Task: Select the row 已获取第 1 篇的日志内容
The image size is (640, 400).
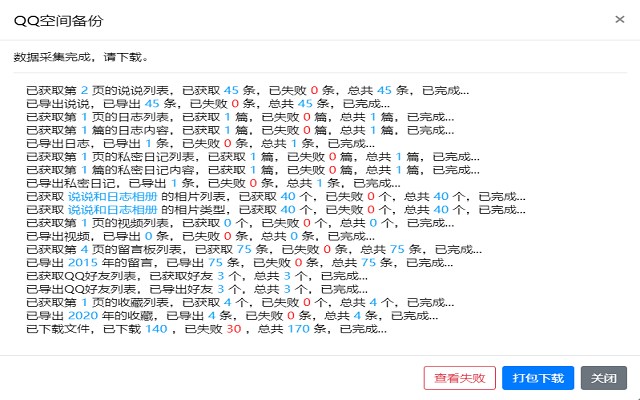Action: pos(240,130)
